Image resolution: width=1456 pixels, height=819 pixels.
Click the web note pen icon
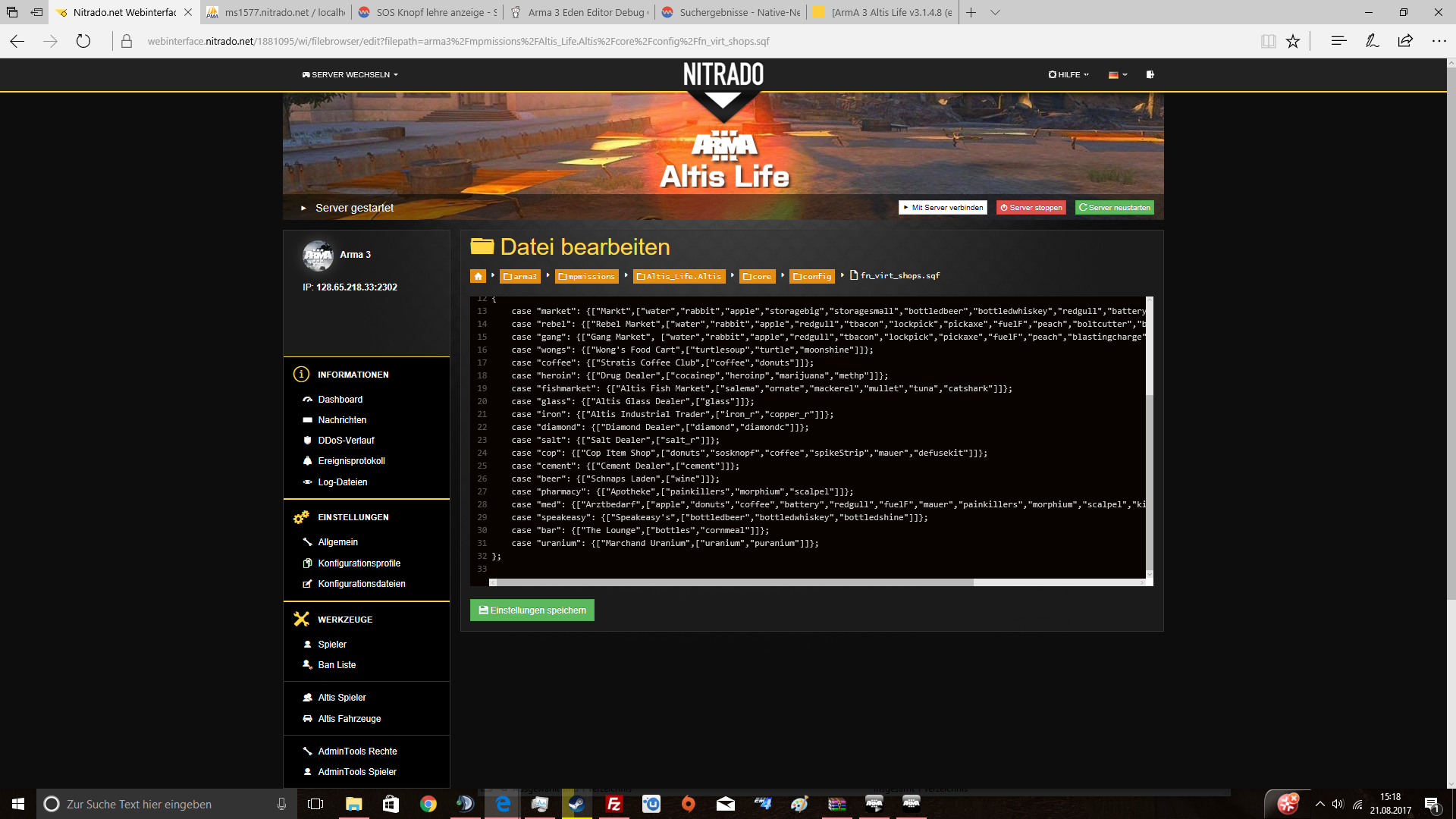1372,41
